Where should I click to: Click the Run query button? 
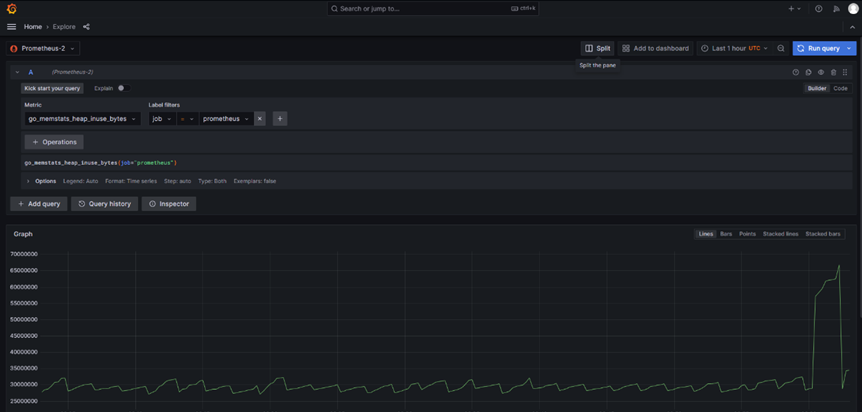click(x=818, y=48)
